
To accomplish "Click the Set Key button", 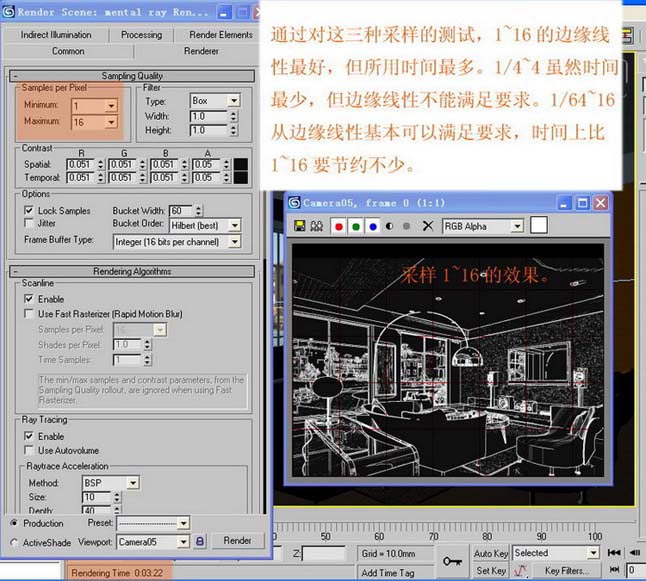I will point(491,570).
